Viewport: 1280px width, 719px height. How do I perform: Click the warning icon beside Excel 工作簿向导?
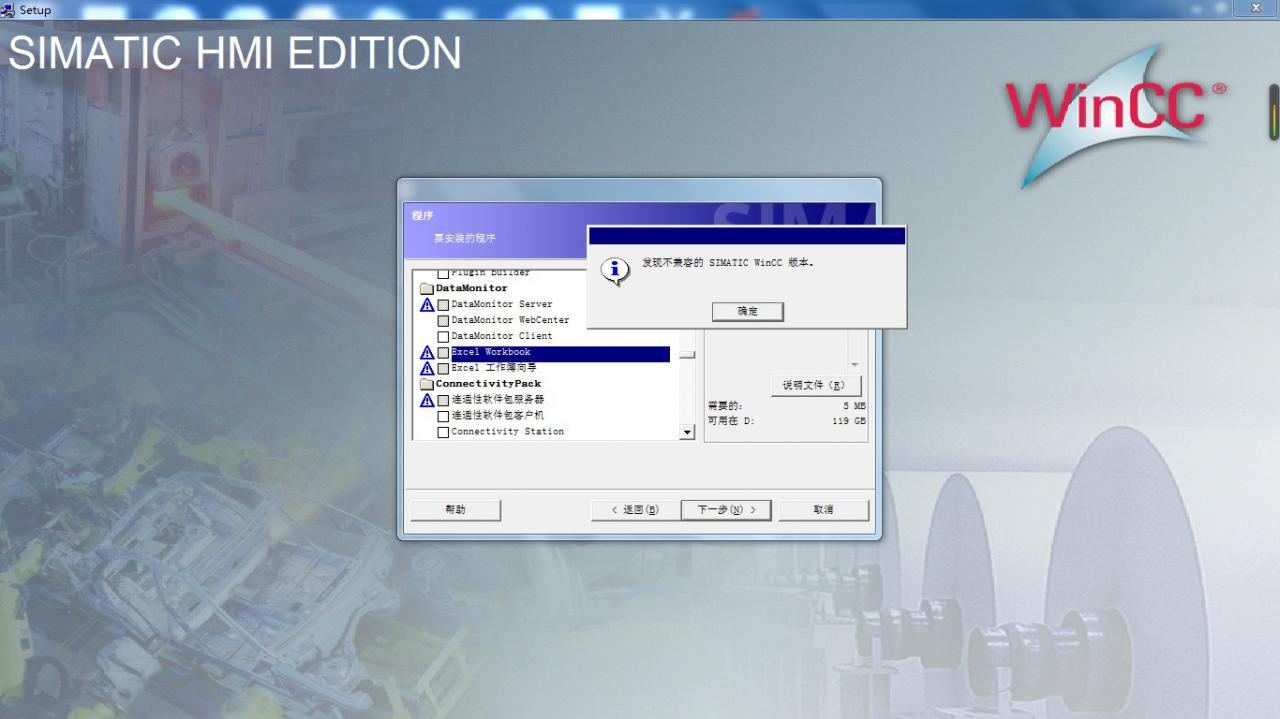(x=427, y=368)
